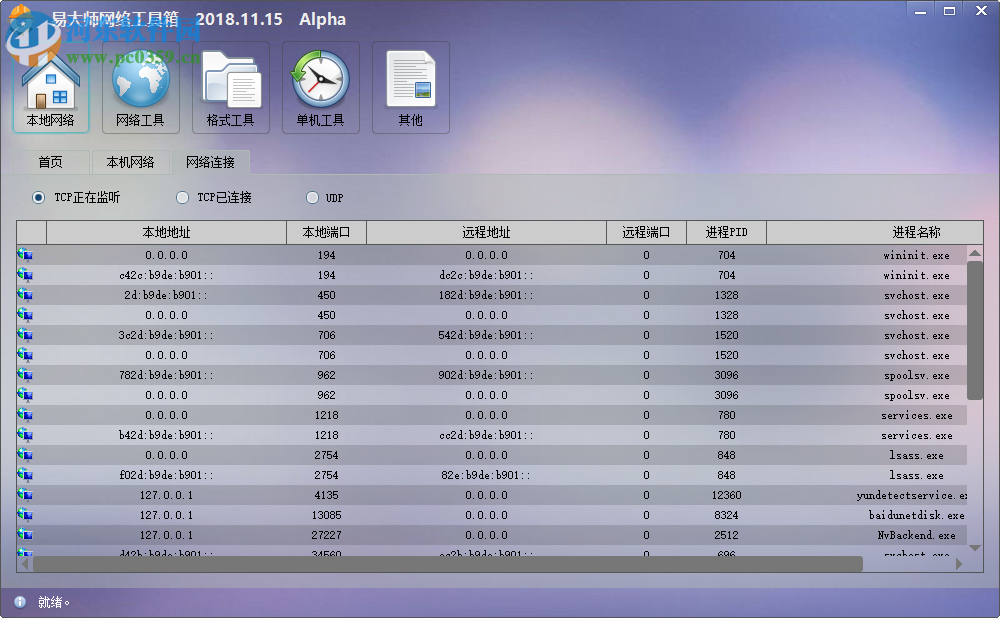Sort by 本地端口 column header
The height and width of the screenshot is (618, 1000).
pyautogui.click(x=327, y=232)
